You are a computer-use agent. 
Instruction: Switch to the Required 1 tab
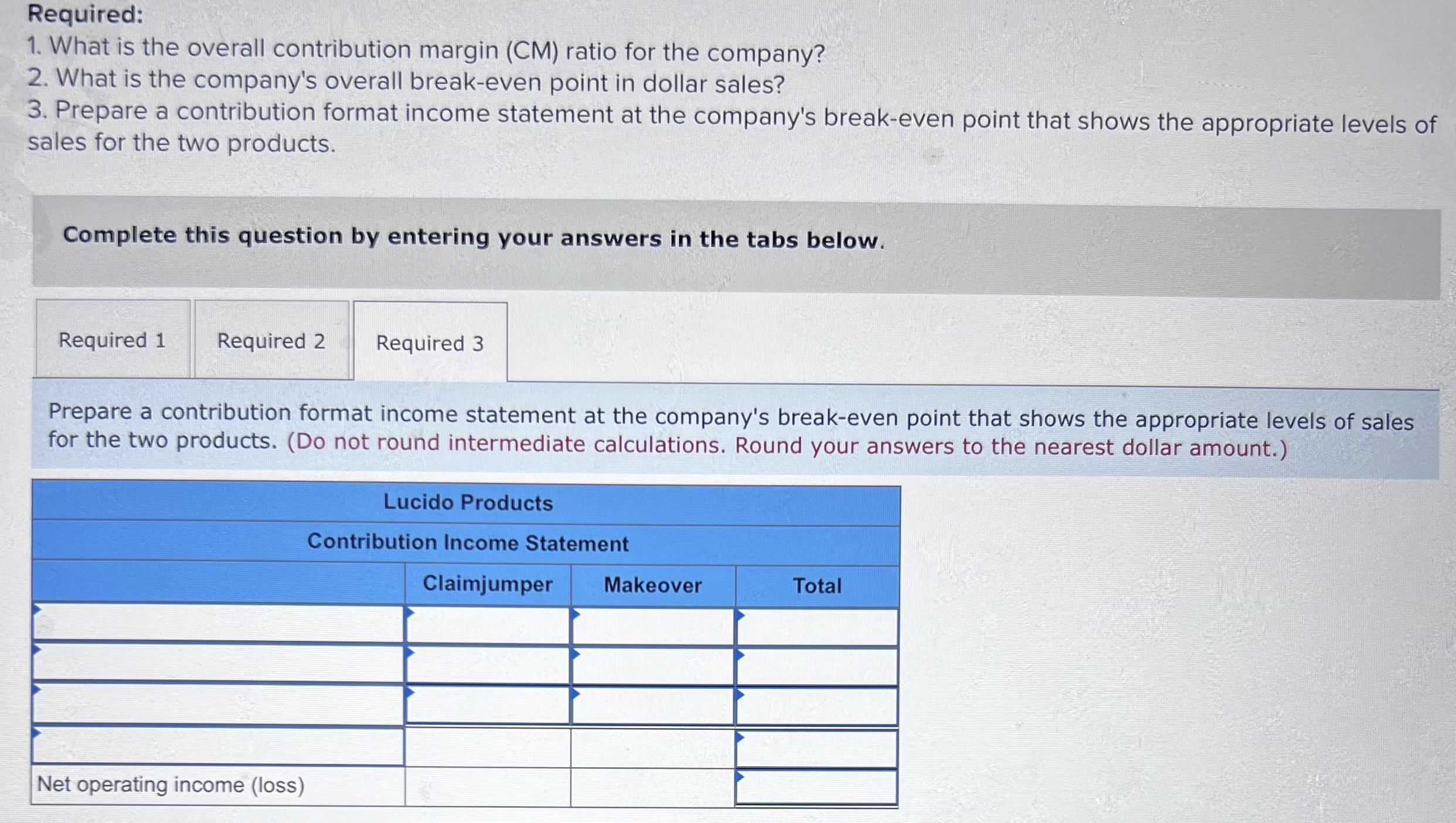[x=113, y=341]
